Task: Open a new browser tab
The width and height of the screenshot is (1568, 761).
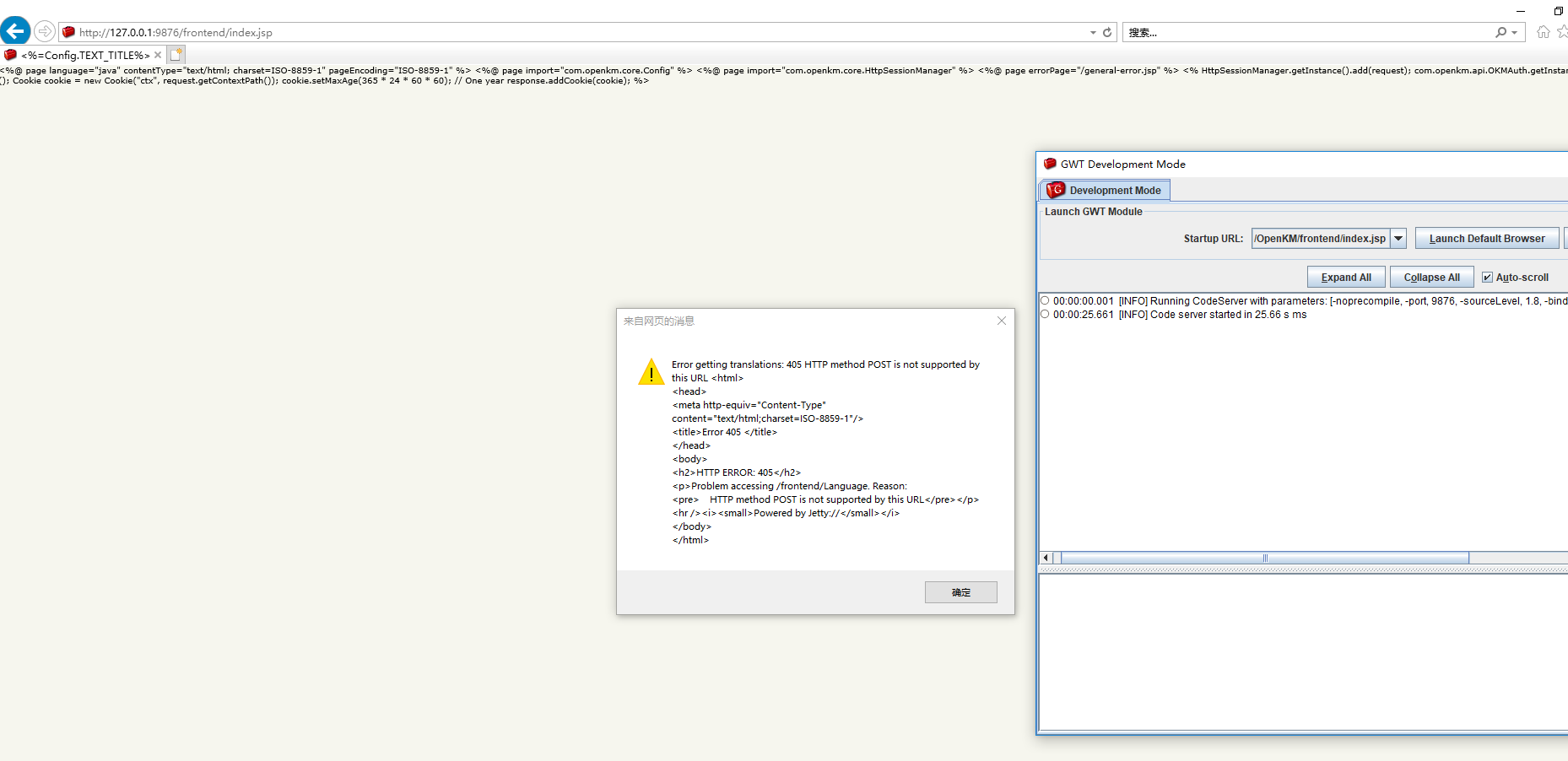Action: [x=176, y=55]
